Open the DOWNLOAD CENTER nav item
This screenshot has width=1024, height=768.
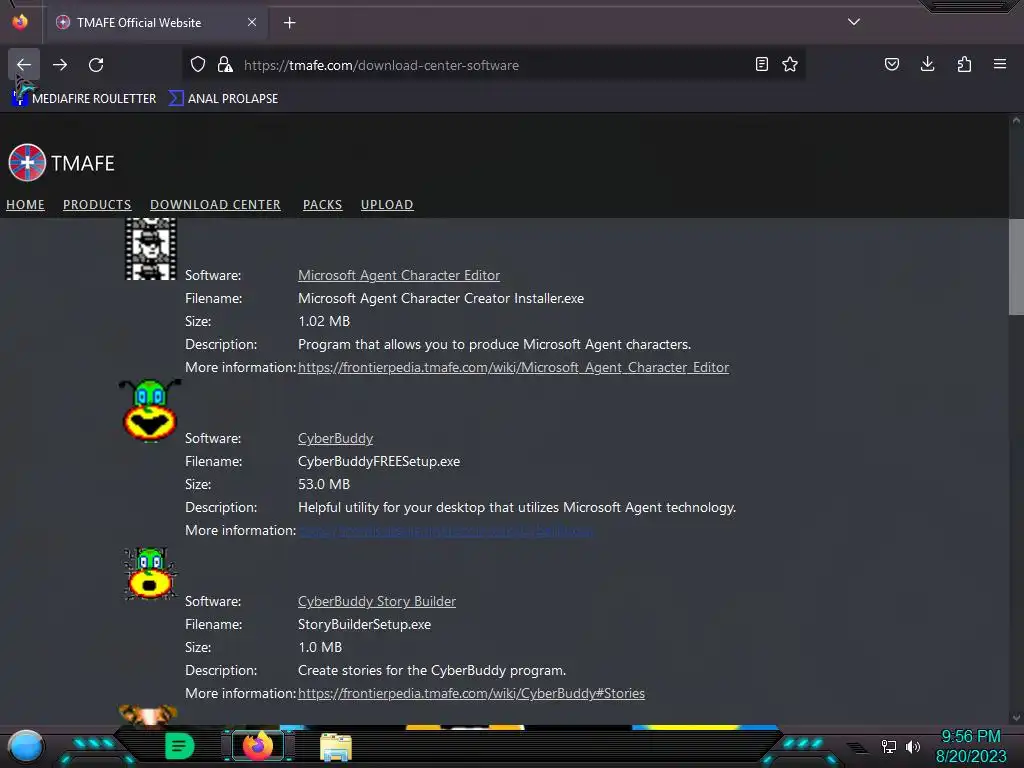pos(216,205)
